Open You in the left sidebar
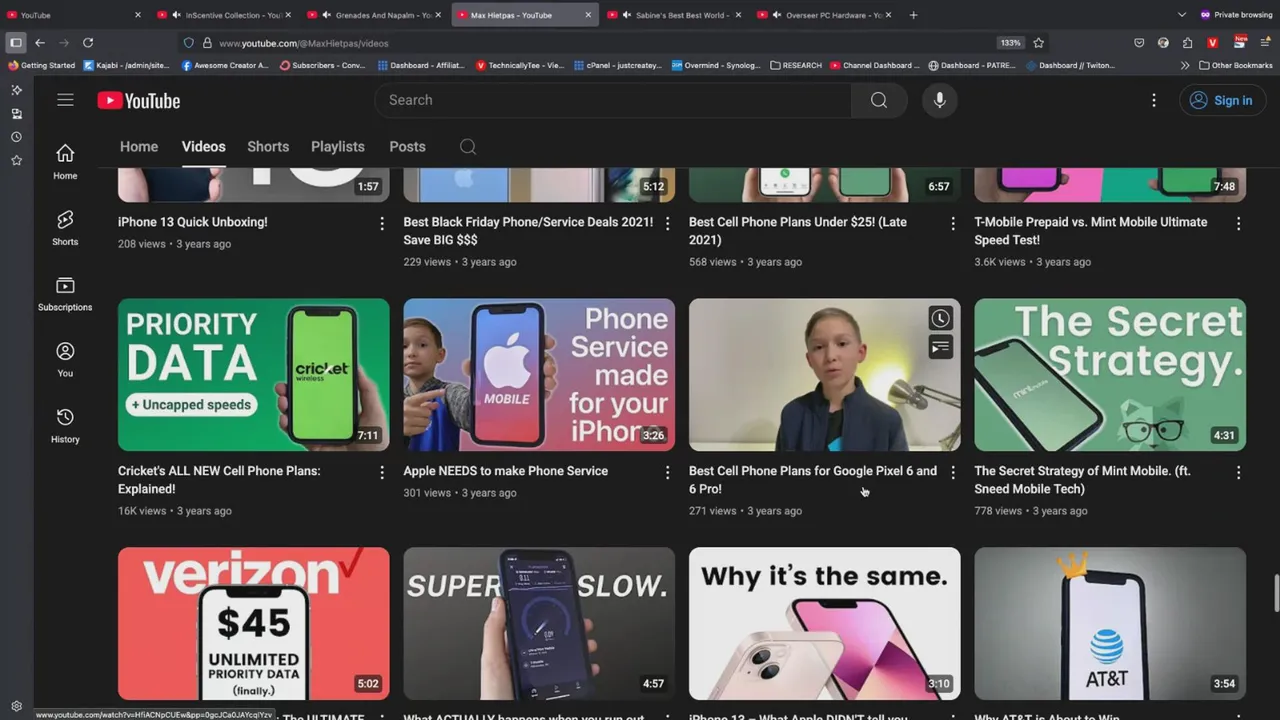The width and height of the screenshot is (1280, 720). pyautogui.click(x=65, y=359)
